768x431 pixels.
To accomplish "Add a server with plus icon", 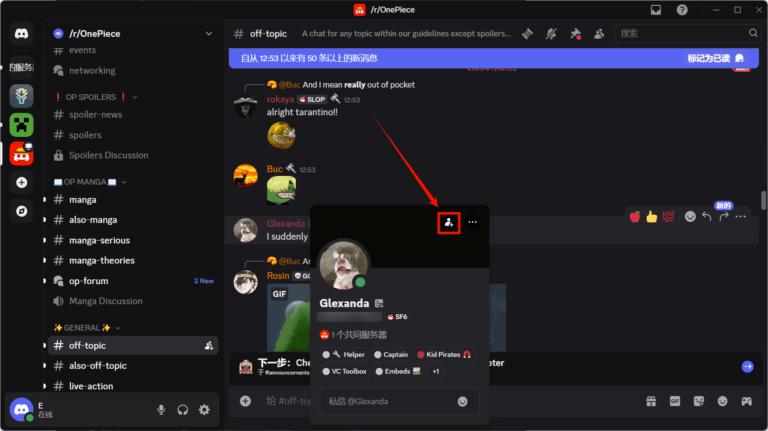I will (21, 182).
